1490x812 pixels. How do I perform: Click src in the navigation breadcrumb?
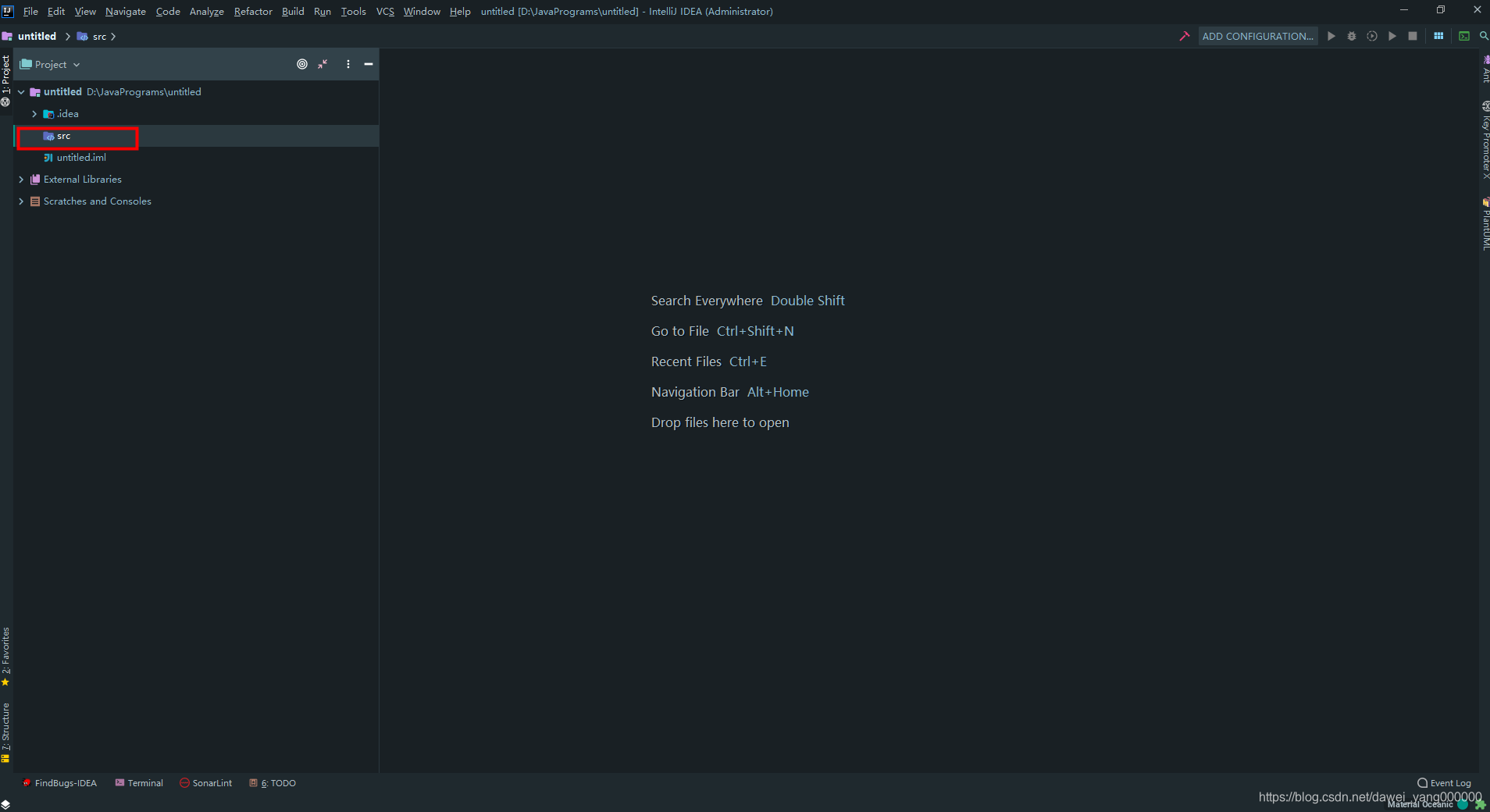[99, 37]
